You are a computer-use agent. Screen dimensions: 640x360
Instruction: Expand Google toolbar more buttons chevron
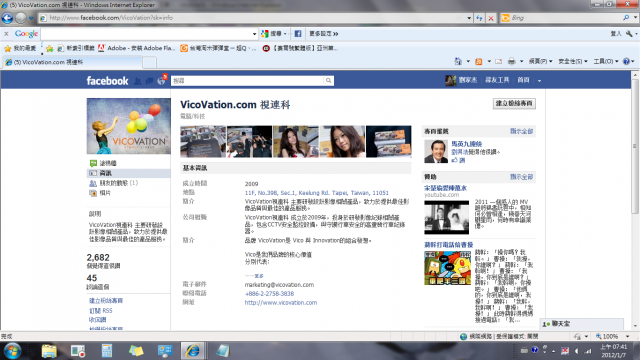tap(336, 34)
